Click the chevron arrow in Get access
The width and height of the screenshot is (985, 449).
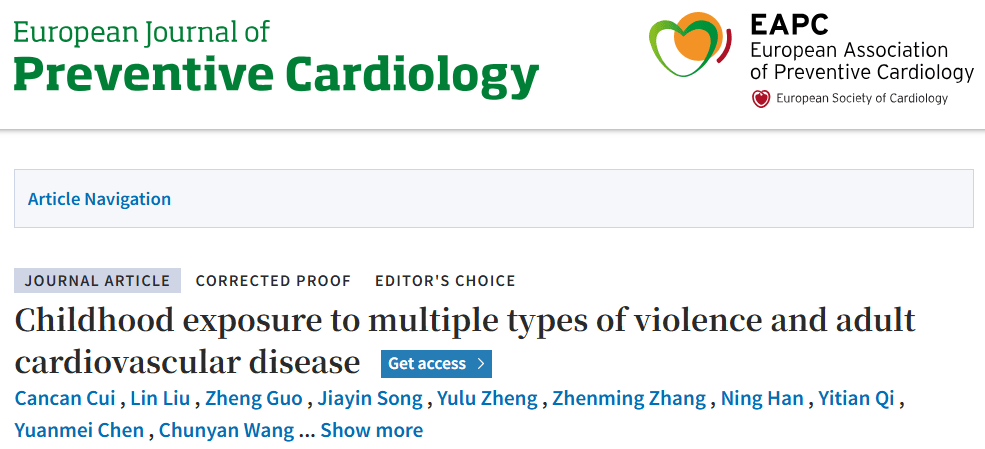click(x=481, y=364)
